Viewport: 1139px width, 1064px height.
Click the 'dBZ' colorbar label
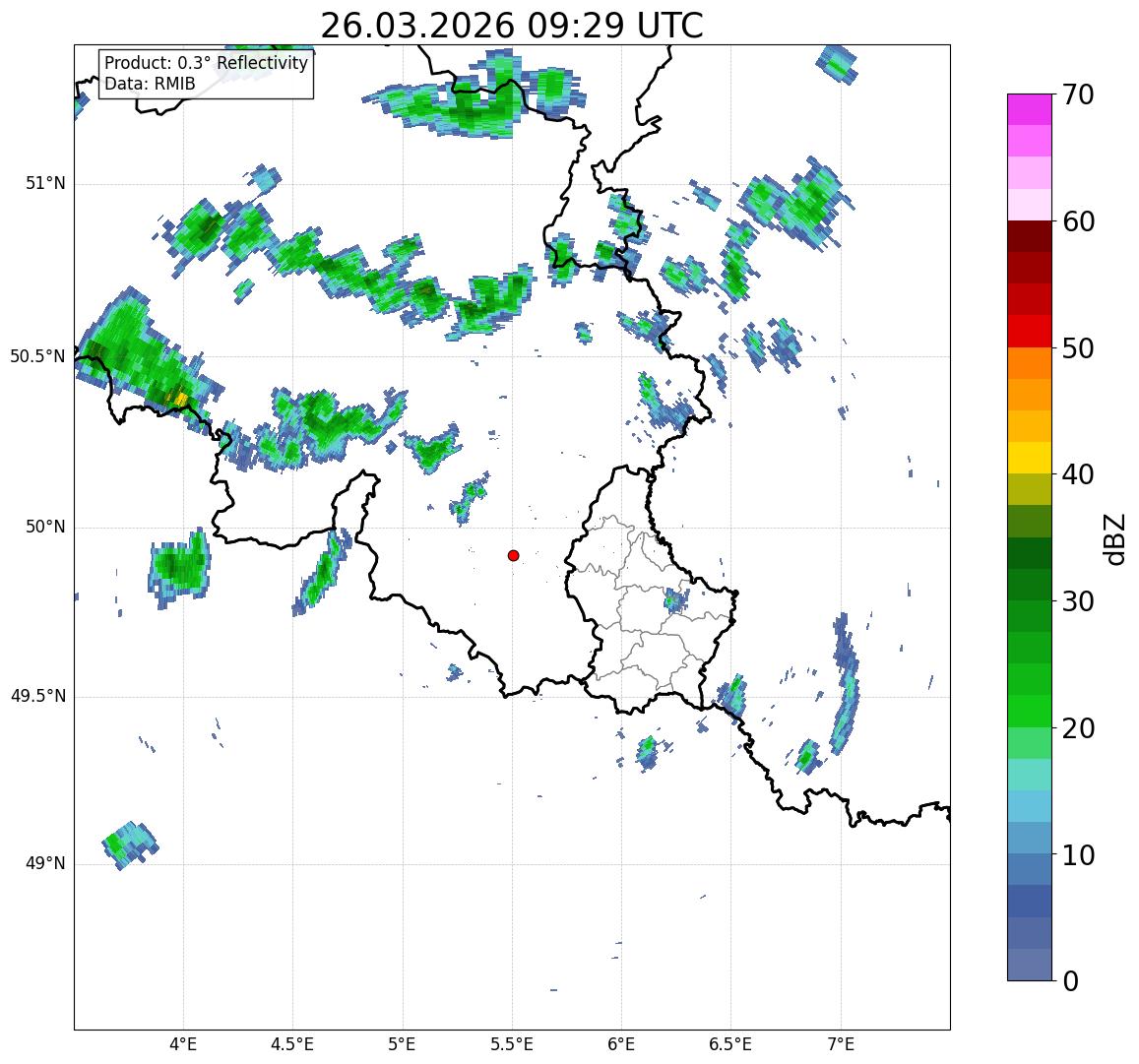1112,539
